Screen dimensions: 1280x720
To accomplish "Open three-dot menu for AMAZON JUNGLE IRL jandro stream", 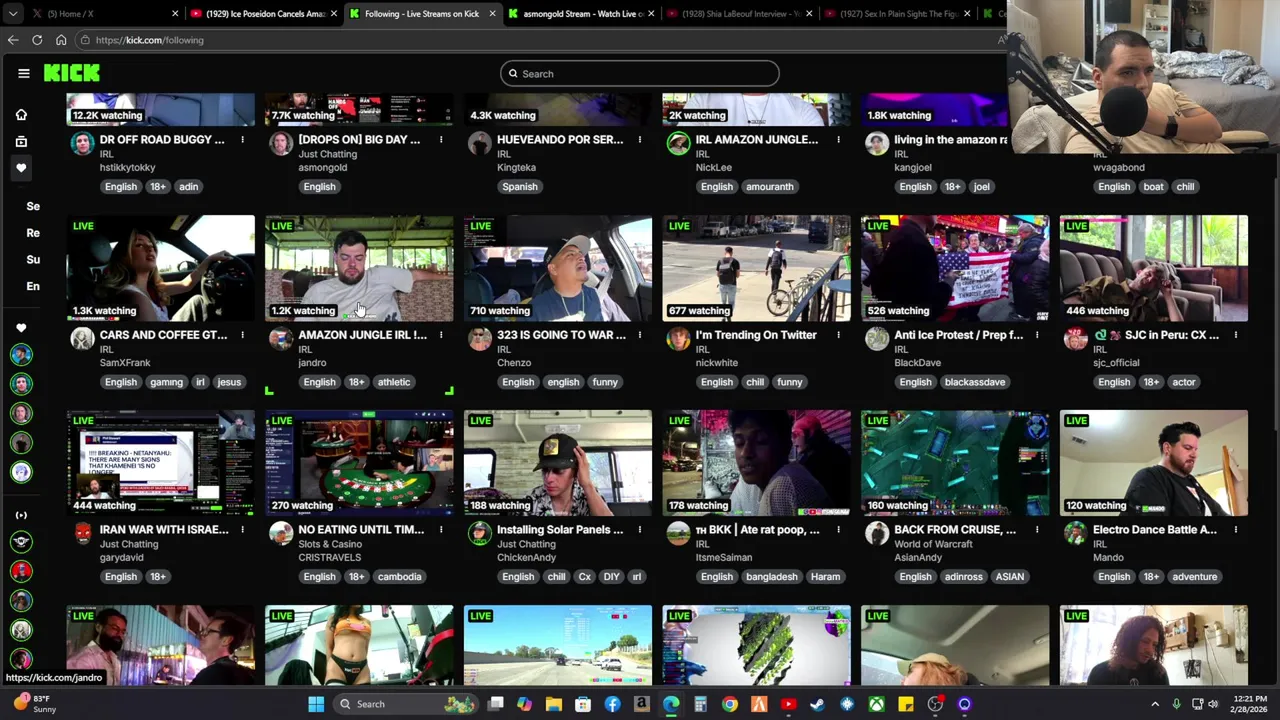I will (441, 335).
